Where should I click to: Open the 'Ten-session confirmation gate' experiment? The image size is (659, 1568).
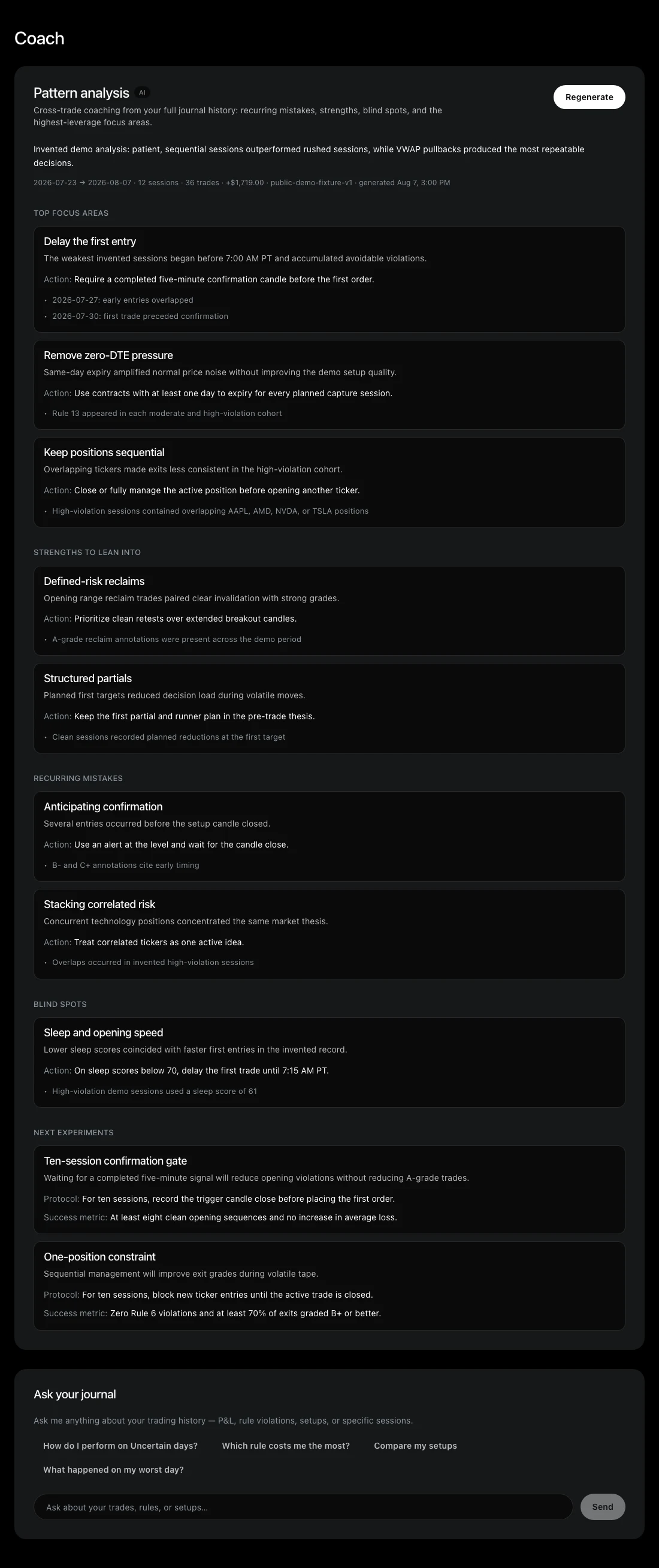(x=329, y=1190)
